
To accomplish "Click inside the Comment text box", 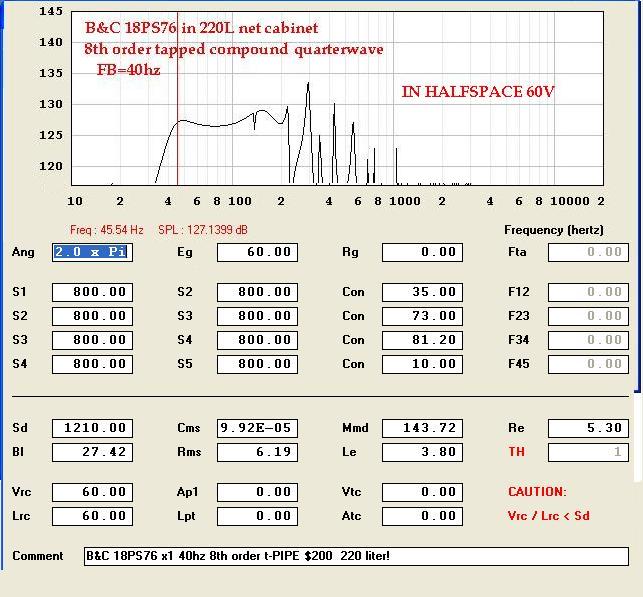I will click(x=356, y=556).
